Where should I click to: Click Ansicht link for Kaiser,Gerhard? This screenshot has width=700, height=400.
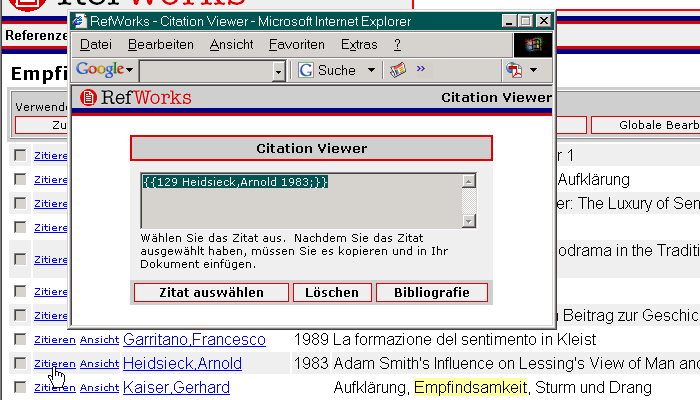[x=99, y=388]
